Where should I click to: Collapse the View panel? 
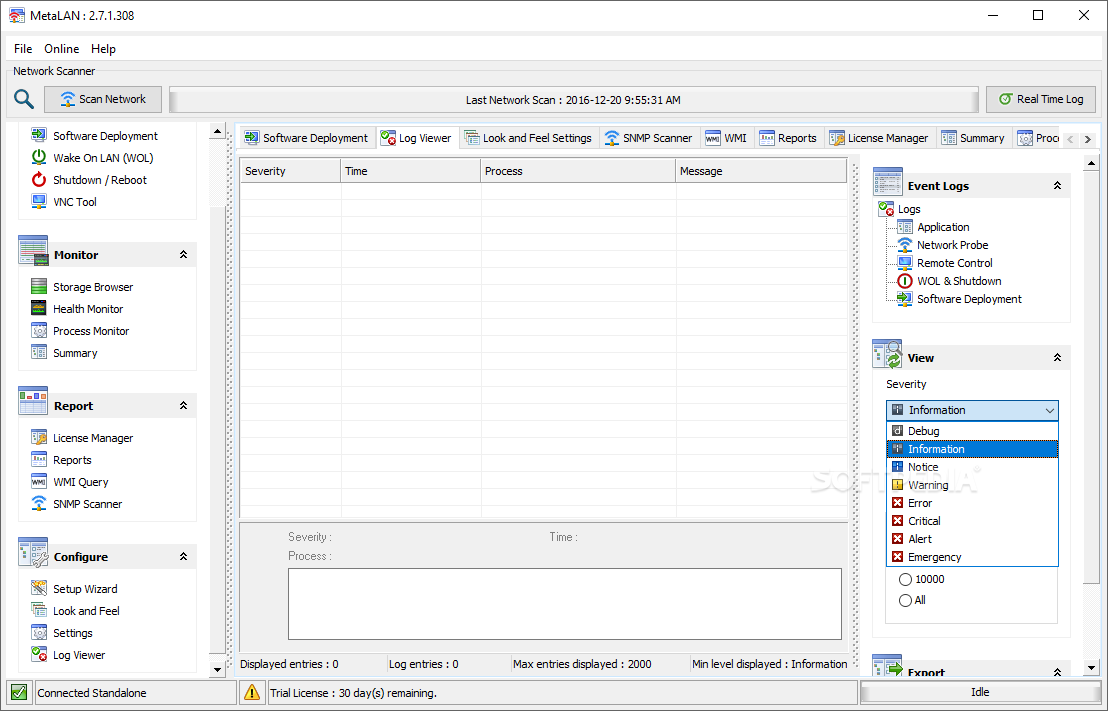(1057, 358)
